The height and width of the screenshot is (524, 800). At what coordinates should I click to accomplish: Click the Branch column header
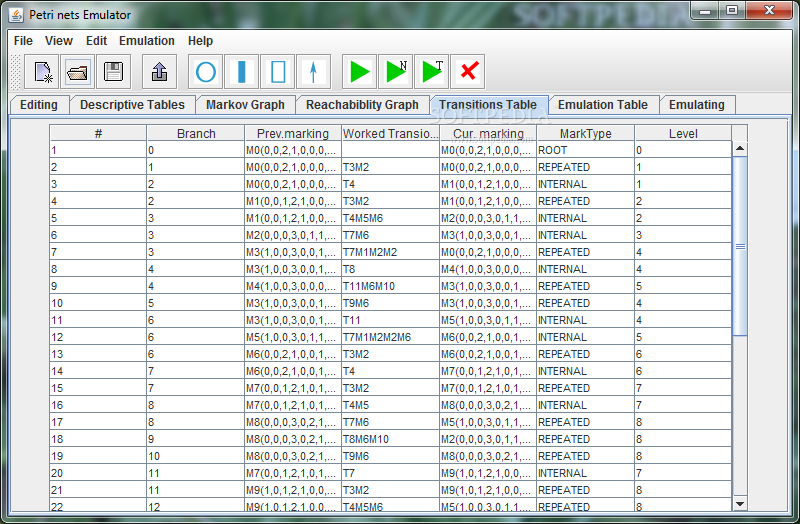click(196, 133)
